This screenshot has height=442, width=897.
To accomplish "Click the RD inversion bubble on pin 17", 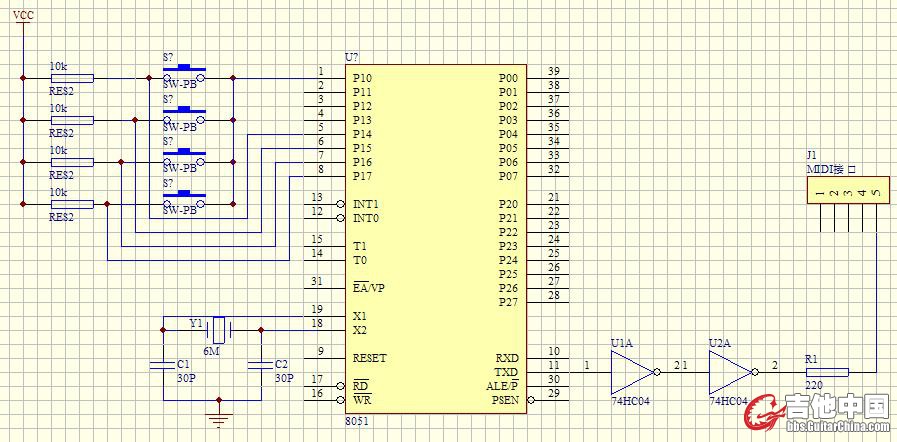I will [341, 386].
